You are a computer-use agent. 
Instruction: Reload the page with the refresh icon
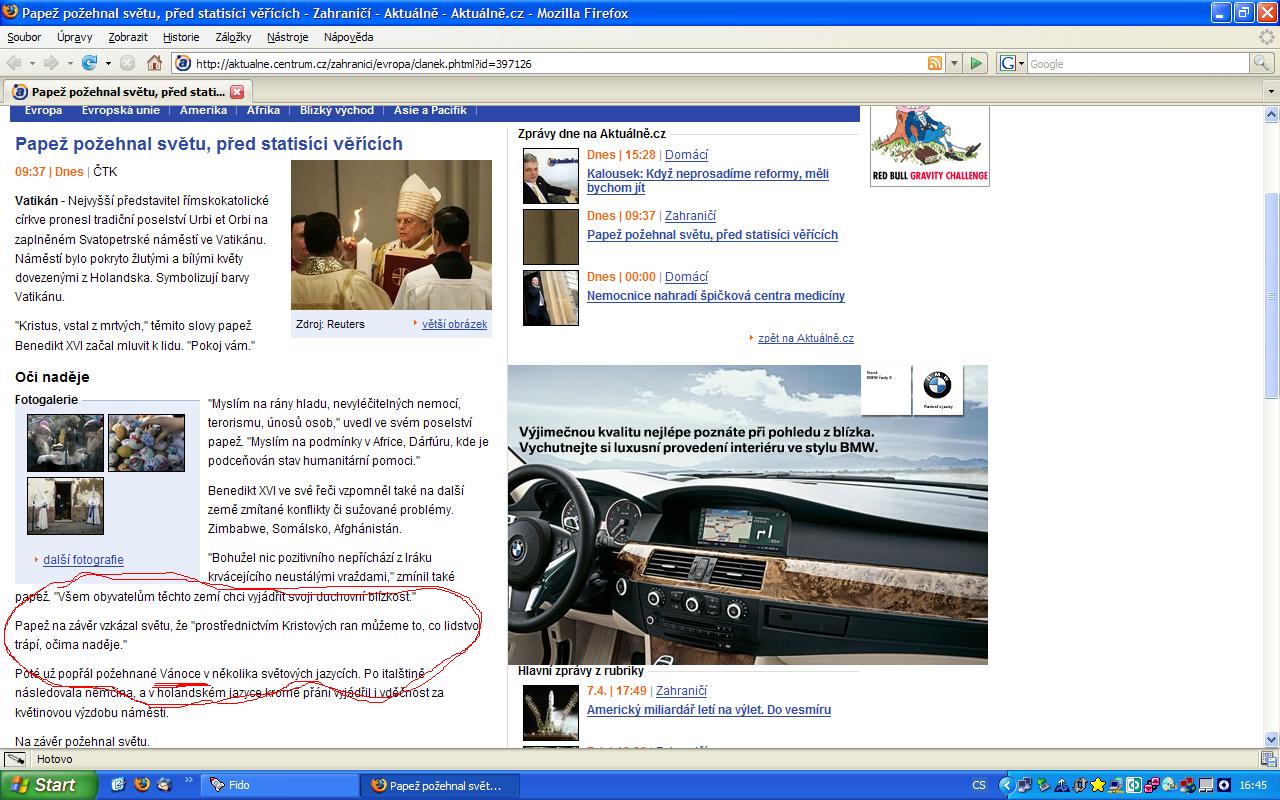coord(90,63)
